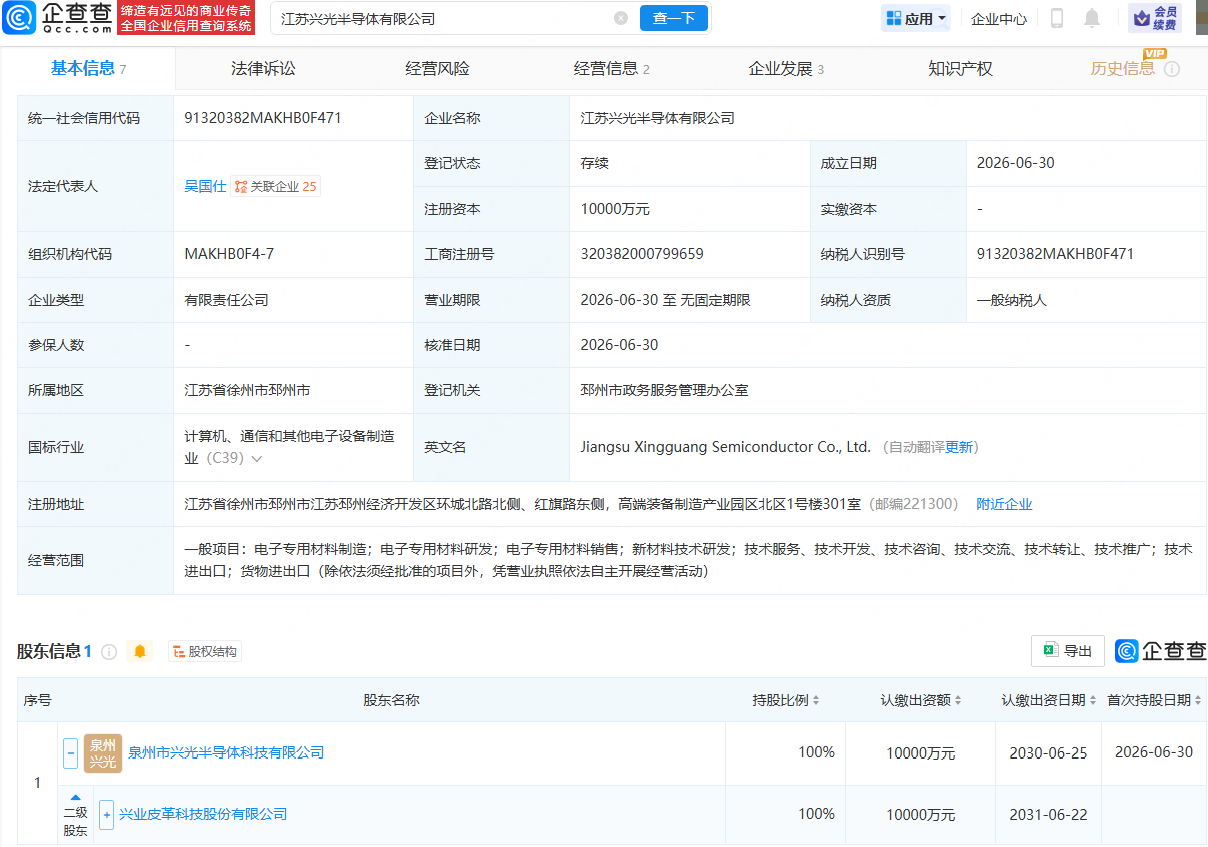Go to 企业中心
Image resolution: width=1208 pixels, height=847 pixels.
click(x=999, y=19)
